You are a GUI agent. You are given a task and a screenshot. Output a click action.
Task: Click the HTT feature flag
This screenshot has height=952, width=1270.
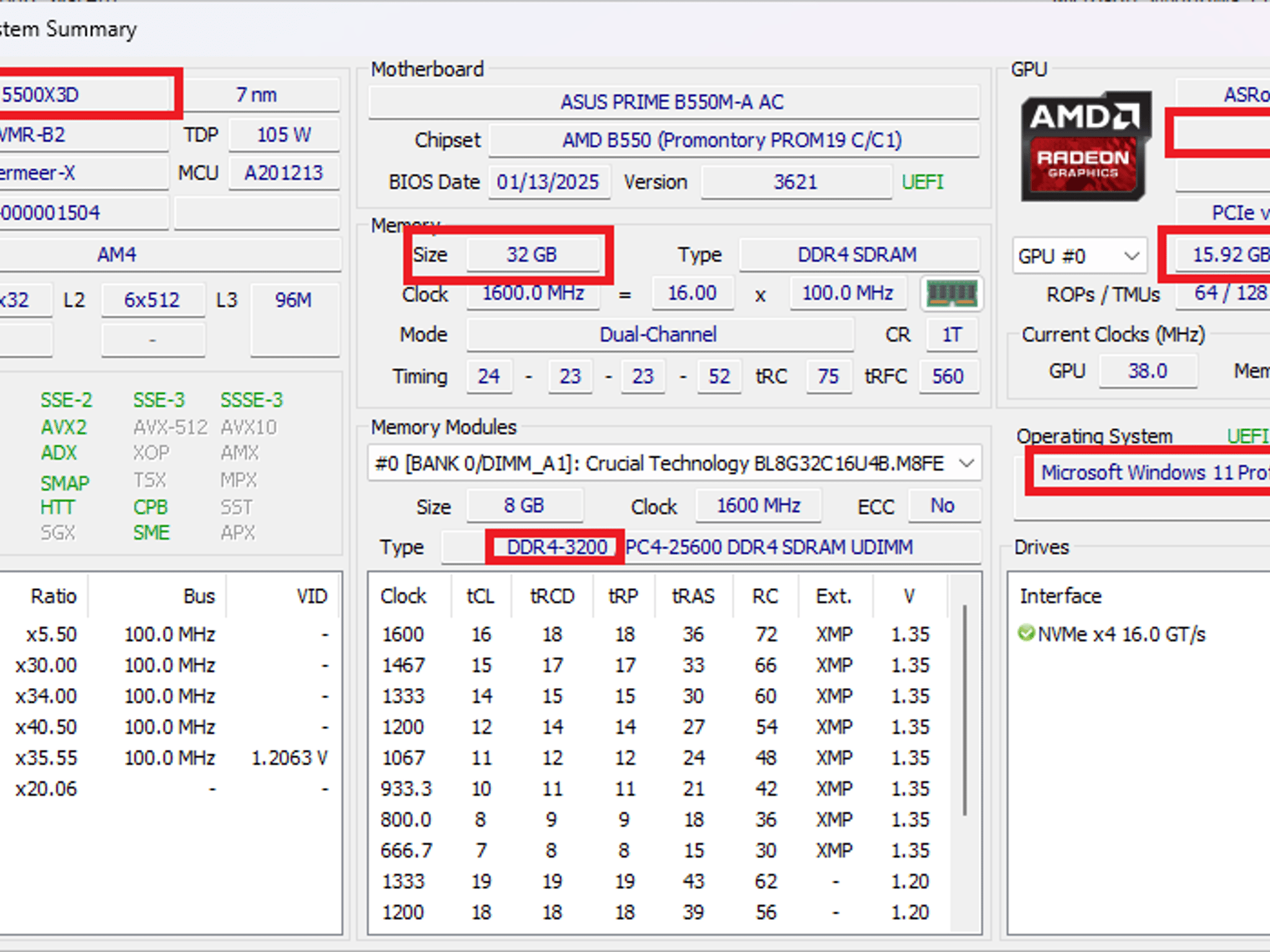coord(58,507)
